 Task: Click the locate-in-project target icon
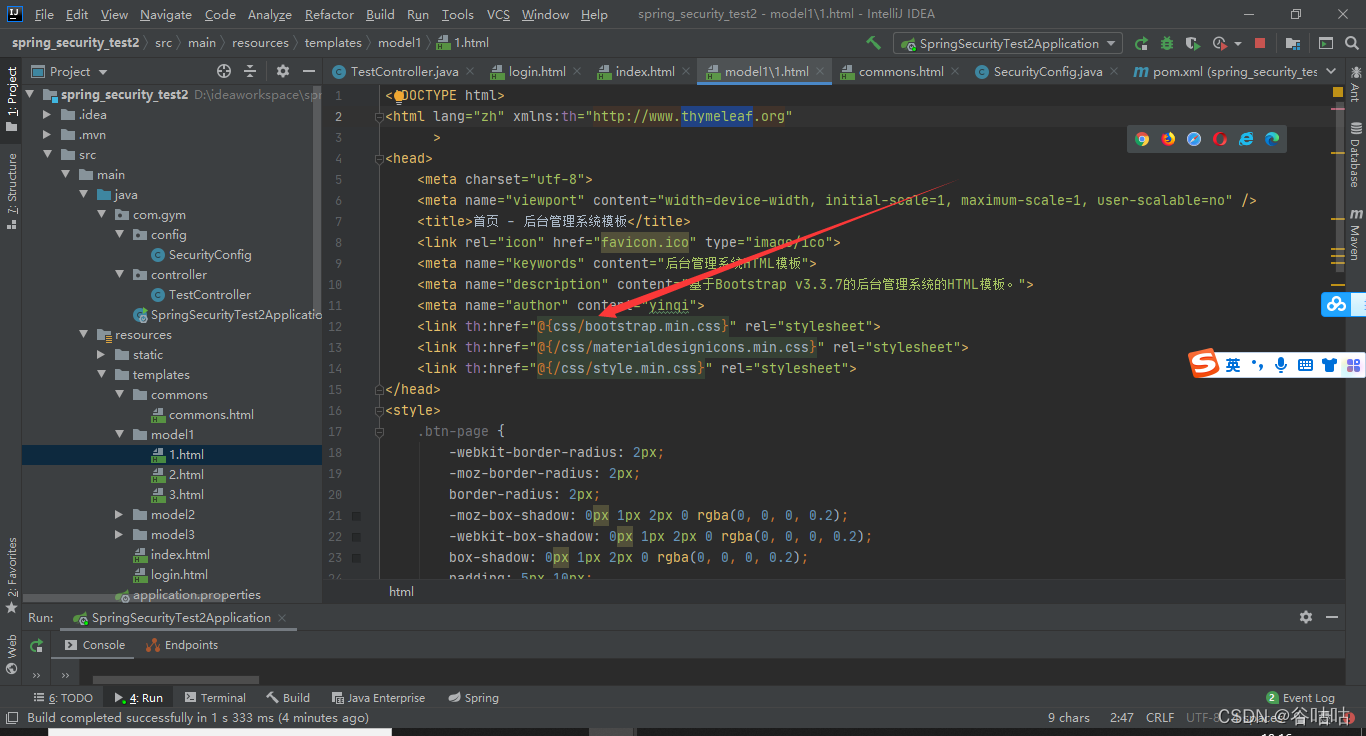[x=224, y=71]
